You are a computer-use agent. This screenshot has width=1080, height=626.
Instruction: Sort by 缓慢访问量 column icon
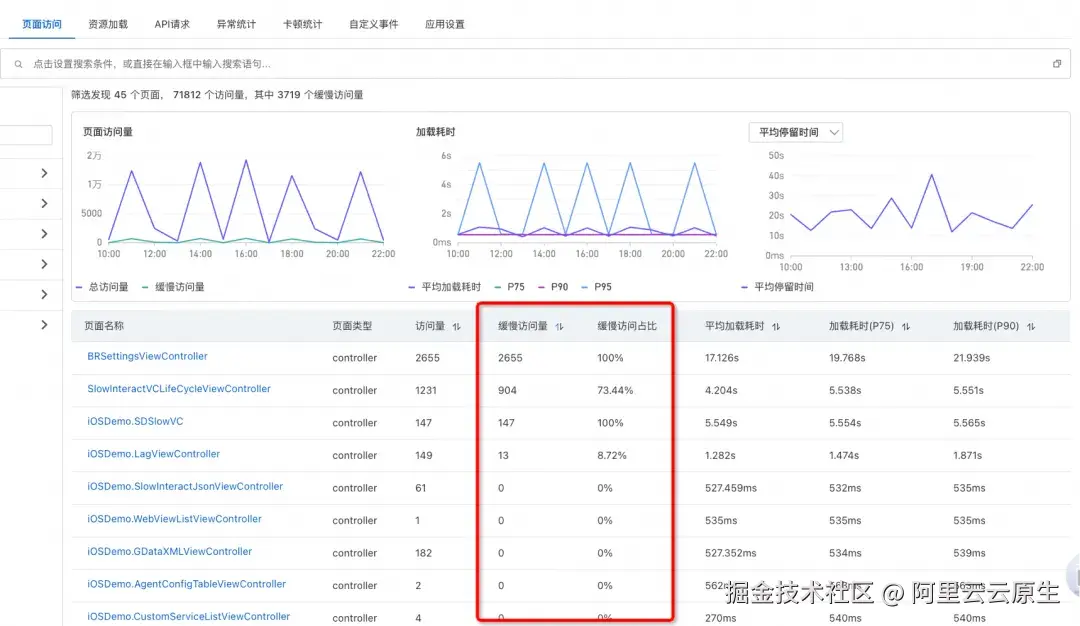559,326
